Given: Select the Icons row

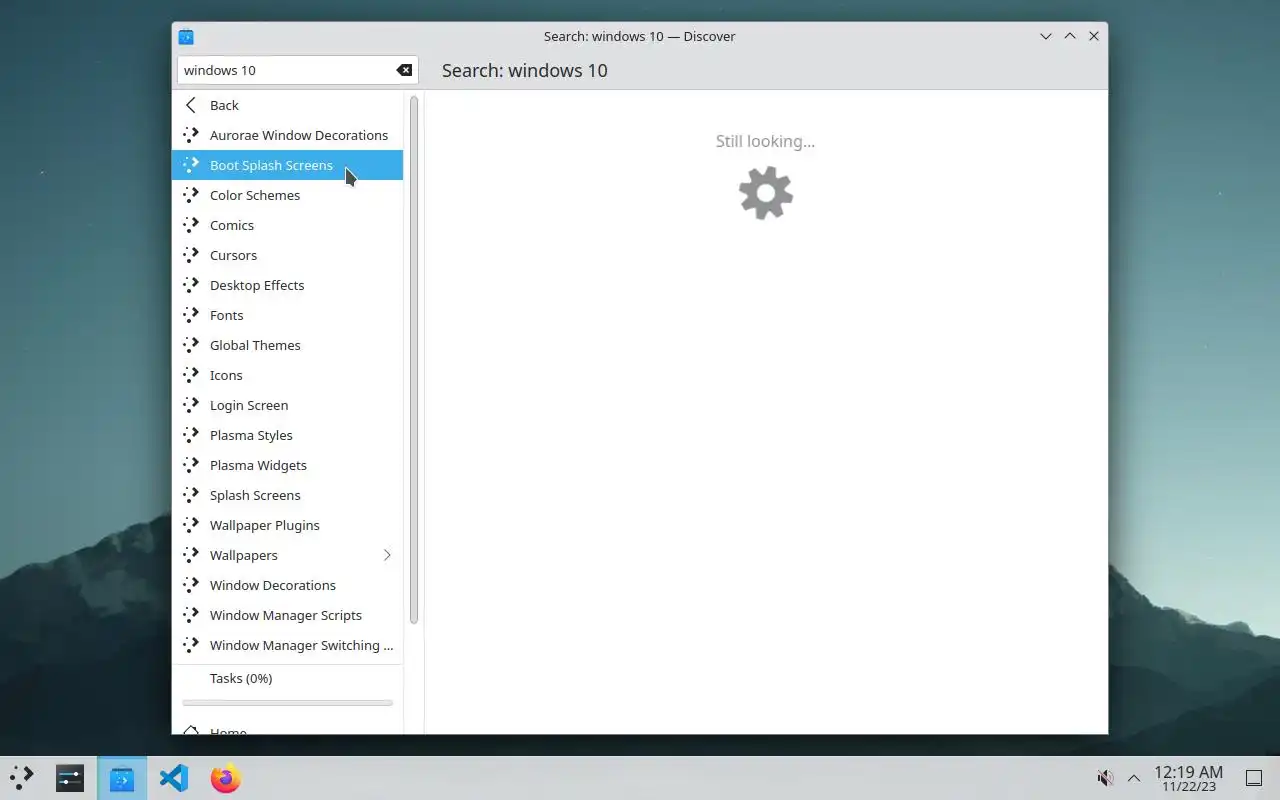Looking at the screenshot, I should [x=288, y=375].
